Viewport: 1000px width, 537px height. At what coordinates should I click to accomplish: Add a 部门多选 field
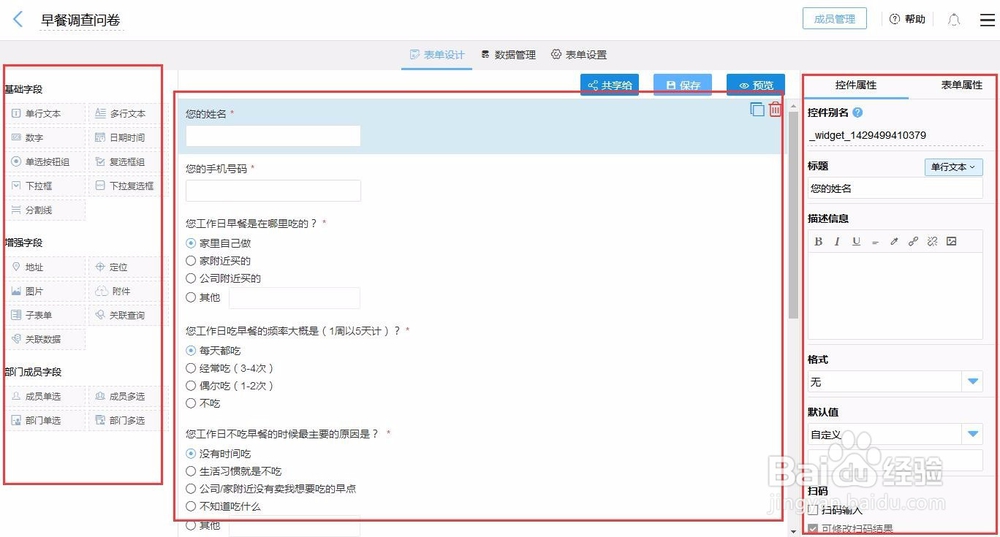tap(126, 421)
